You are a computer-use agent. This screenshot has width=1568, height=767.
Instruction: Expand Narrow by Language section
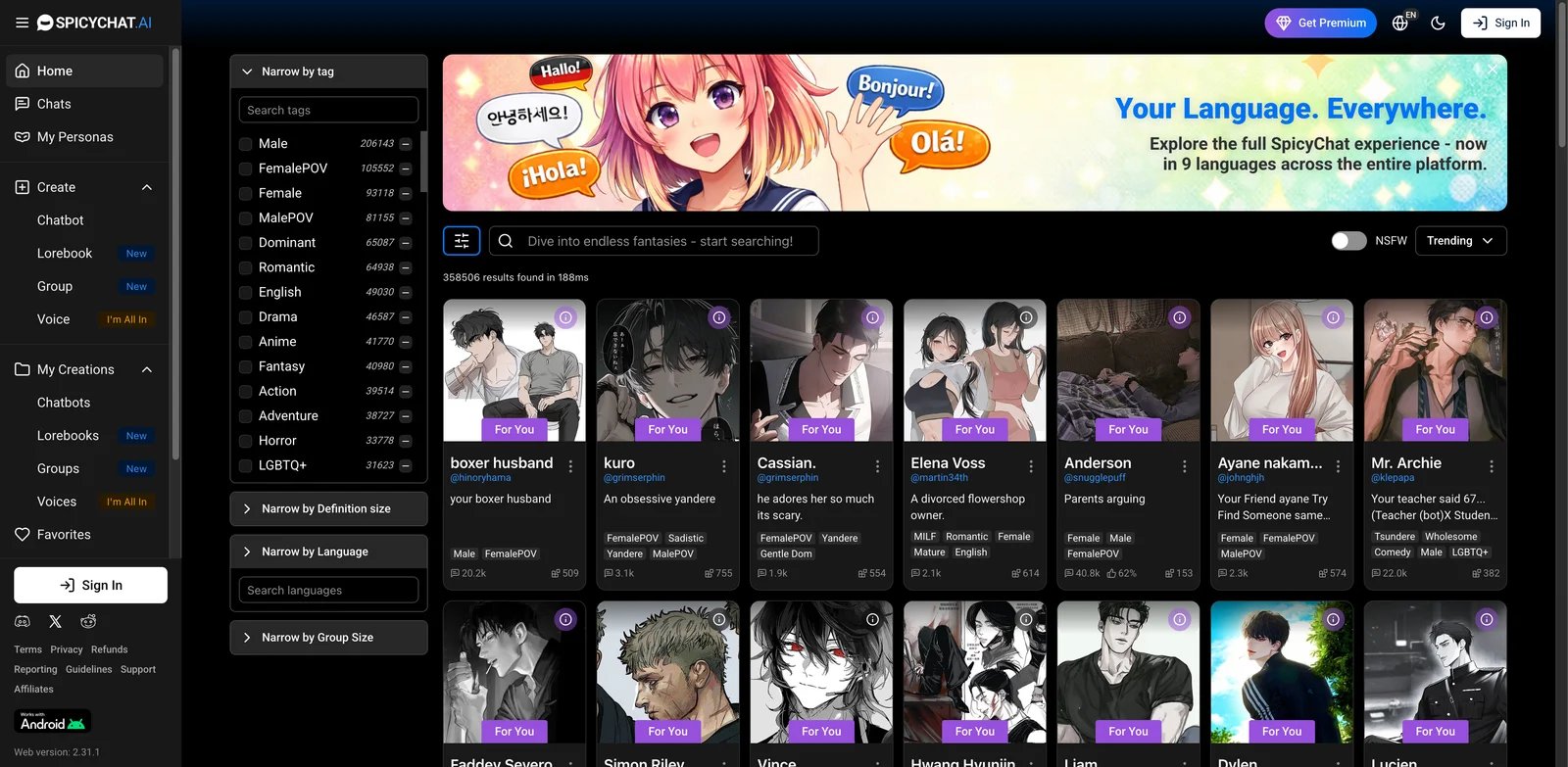[328, 551]
